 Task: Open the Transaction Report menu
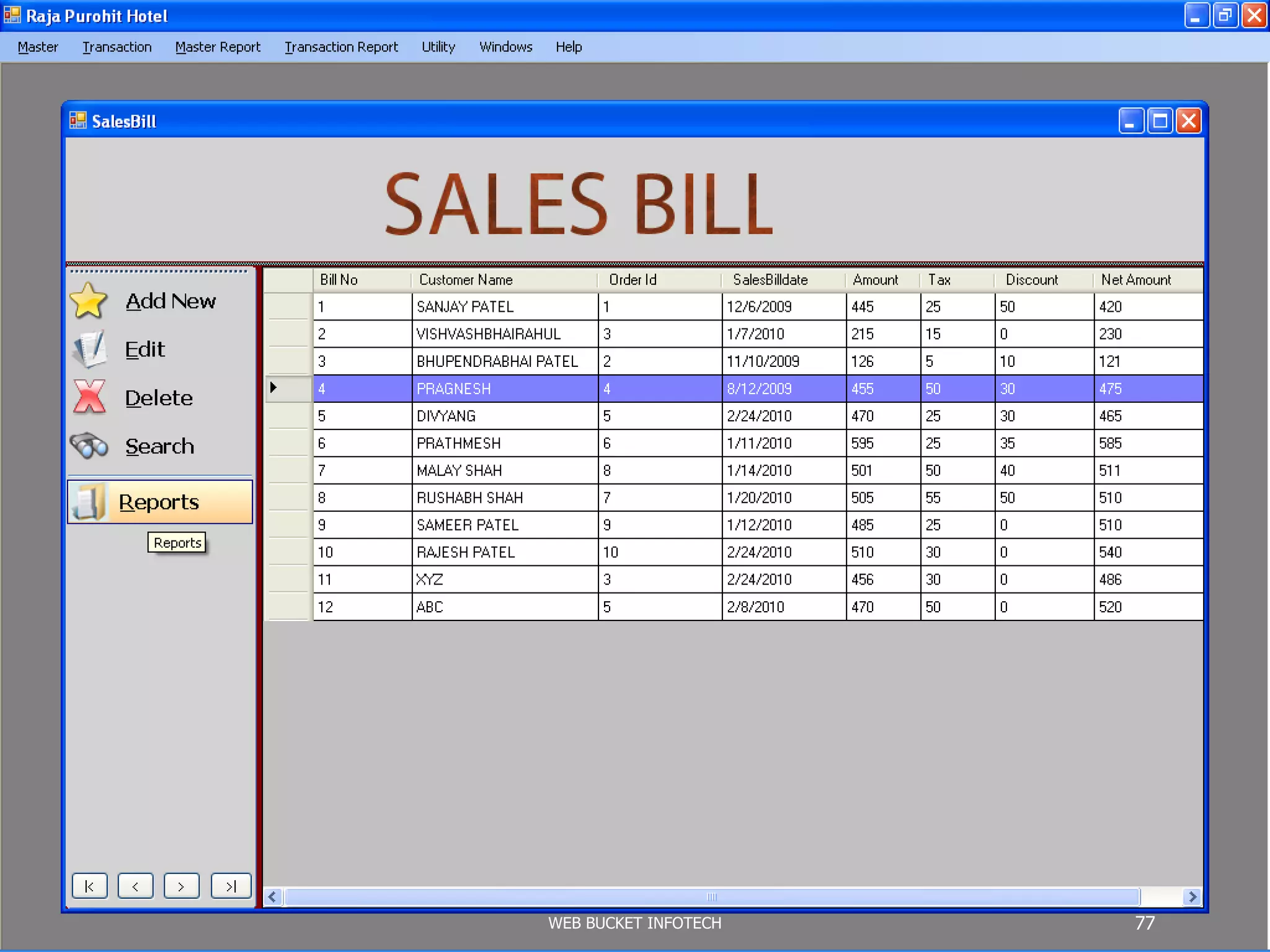(341, 47)
